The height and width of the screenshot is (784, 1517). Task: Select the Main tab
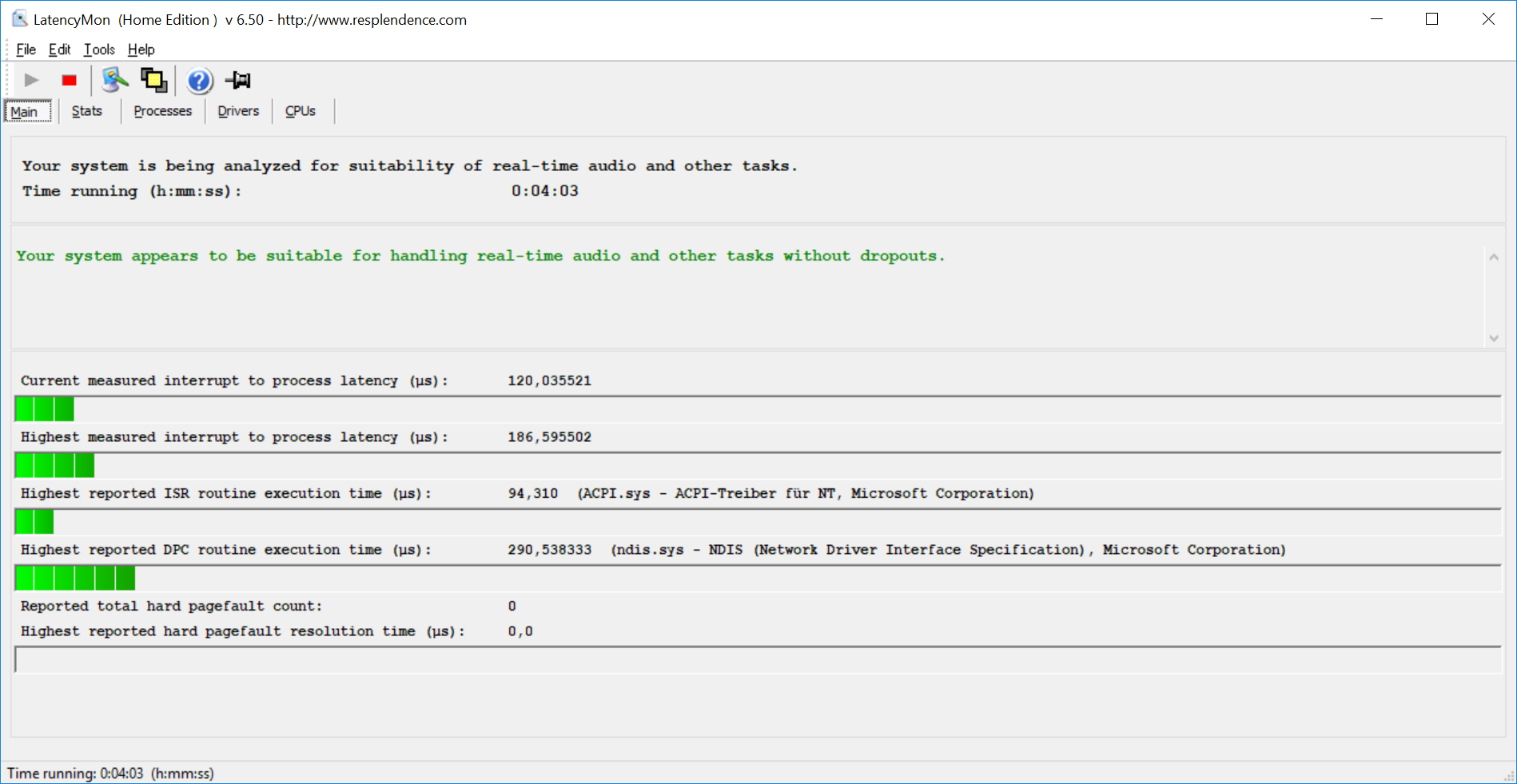pos(28,111)
